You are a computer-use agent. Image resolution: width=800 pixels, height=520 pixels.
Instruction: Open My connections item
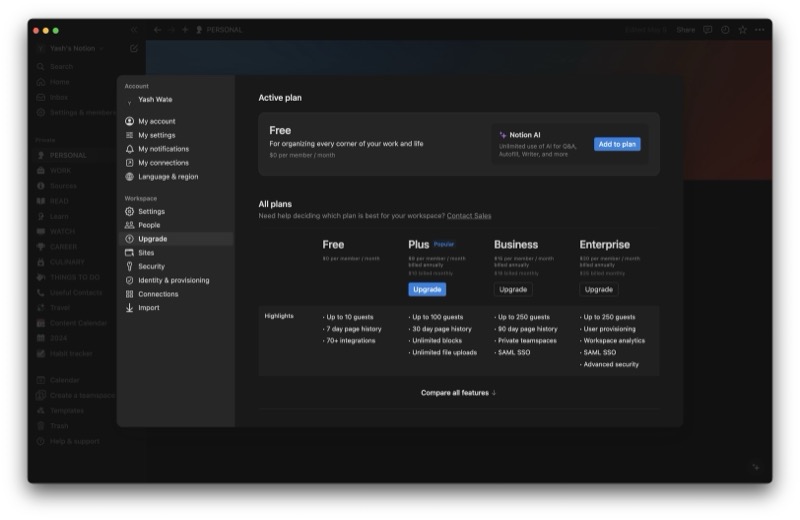163,163
